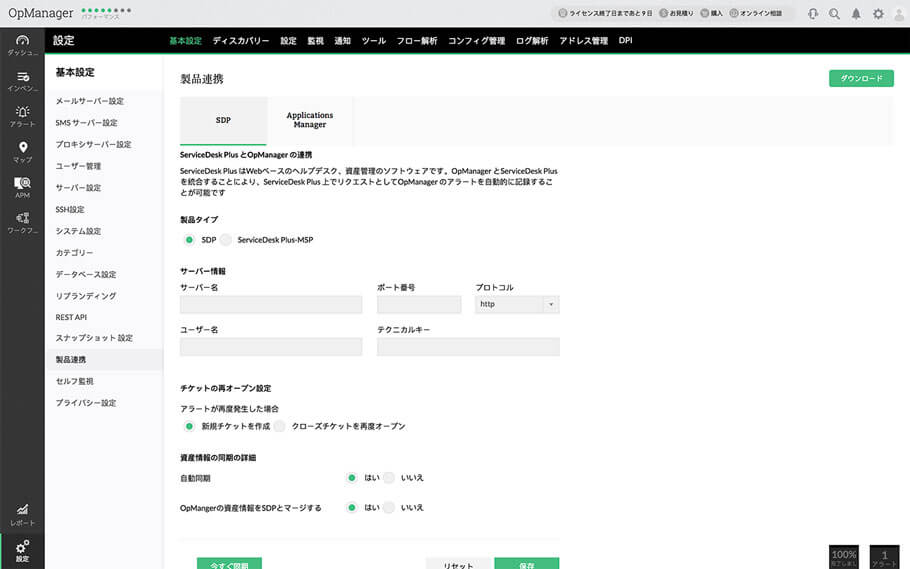Image resolution: width=910 pixels, height=569 pixels.
Task: Switch to the SDP tab
Action: pyautogui.click(x=223, y=120)
